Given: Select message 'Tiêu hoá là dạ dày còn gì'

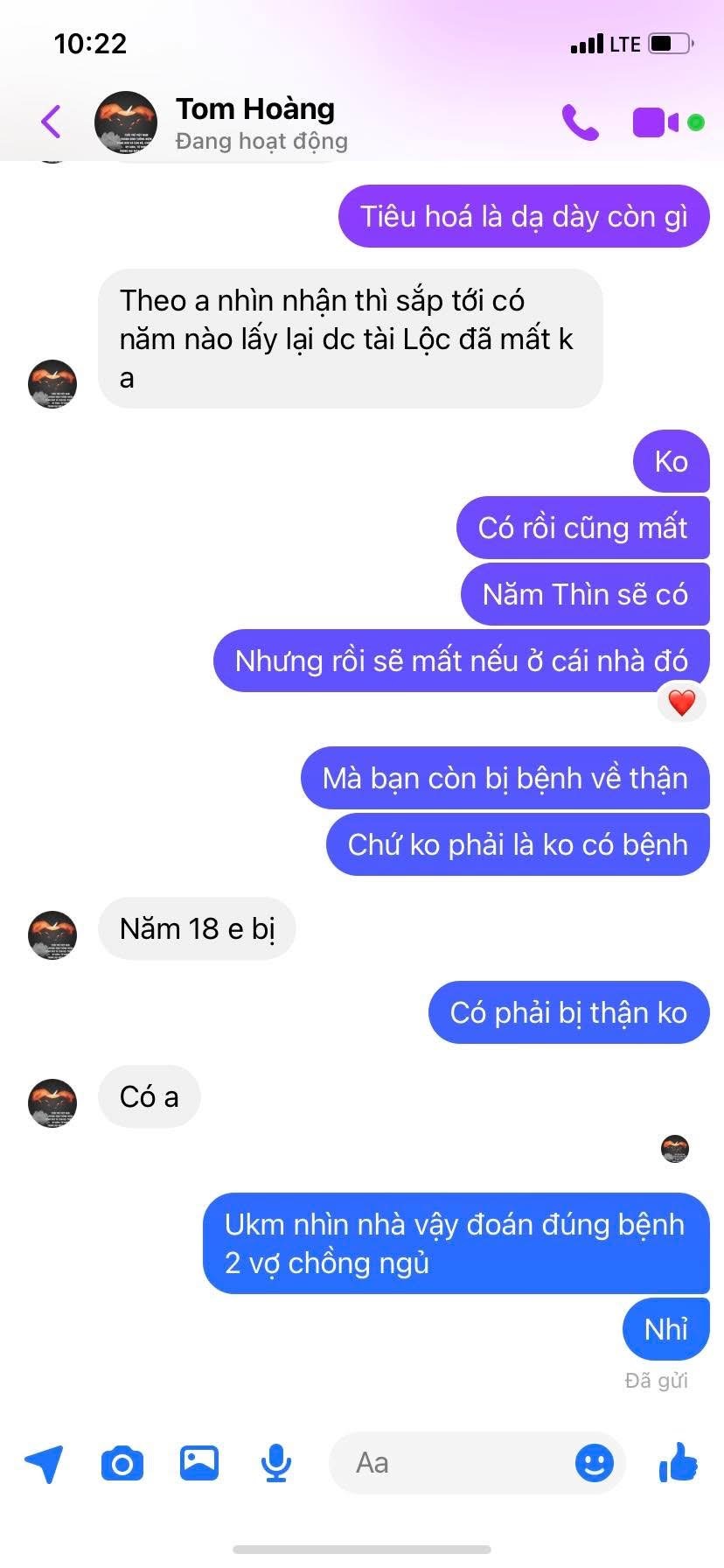Looking at the screenshot, I should (x=524, y=216).
